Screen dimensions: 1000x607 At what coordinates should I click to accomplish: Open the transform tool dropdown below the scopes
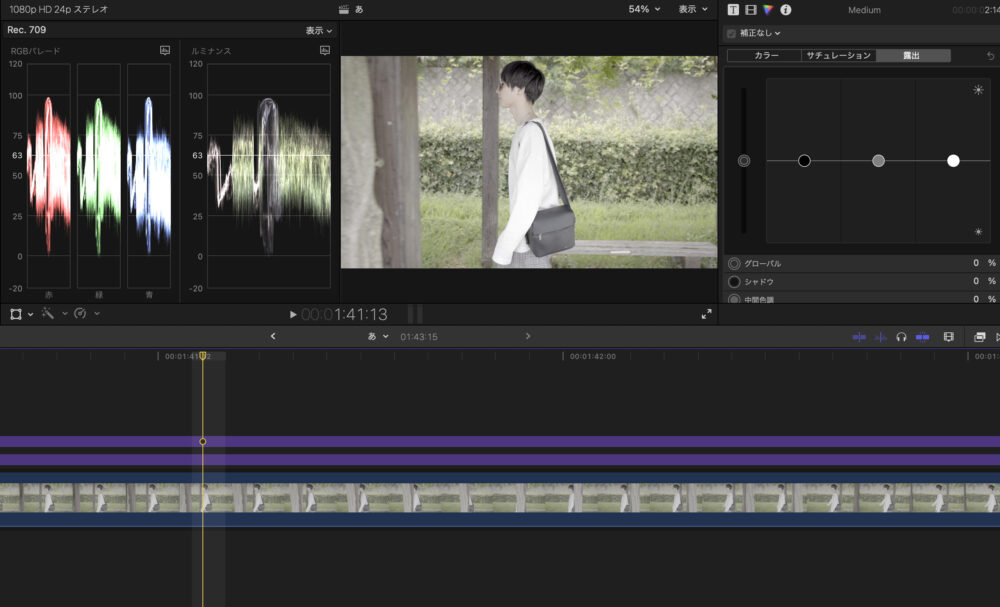point(21,314)
